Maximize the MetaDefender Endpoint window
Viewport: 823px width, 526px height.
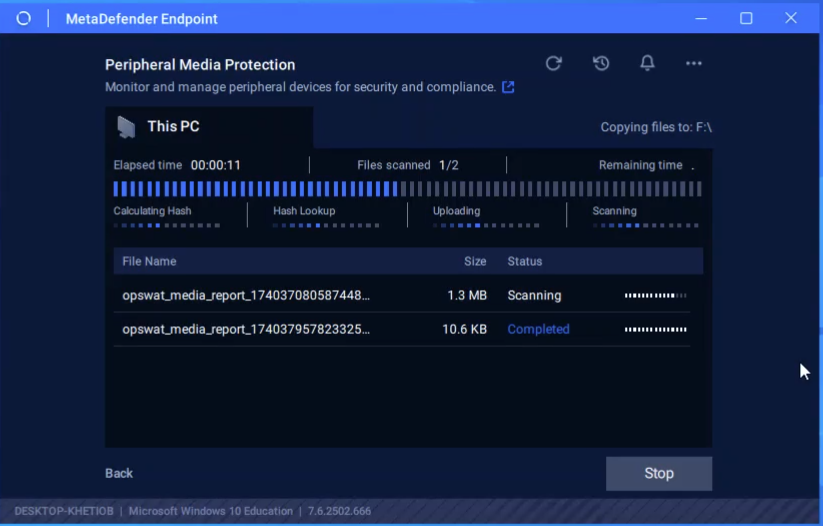[746, 18]
